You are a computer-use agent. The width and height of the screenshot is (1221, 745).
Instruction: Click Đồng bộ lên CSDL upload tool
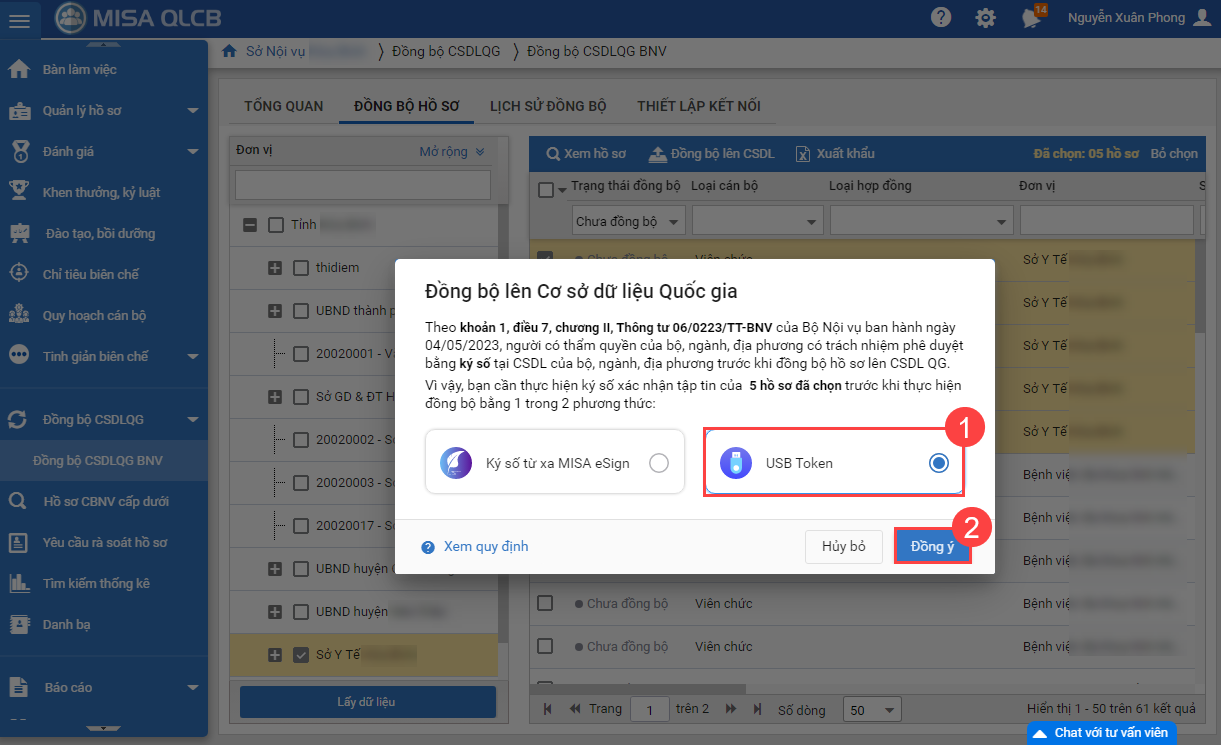pyautogui.click(x=712, y=154)
